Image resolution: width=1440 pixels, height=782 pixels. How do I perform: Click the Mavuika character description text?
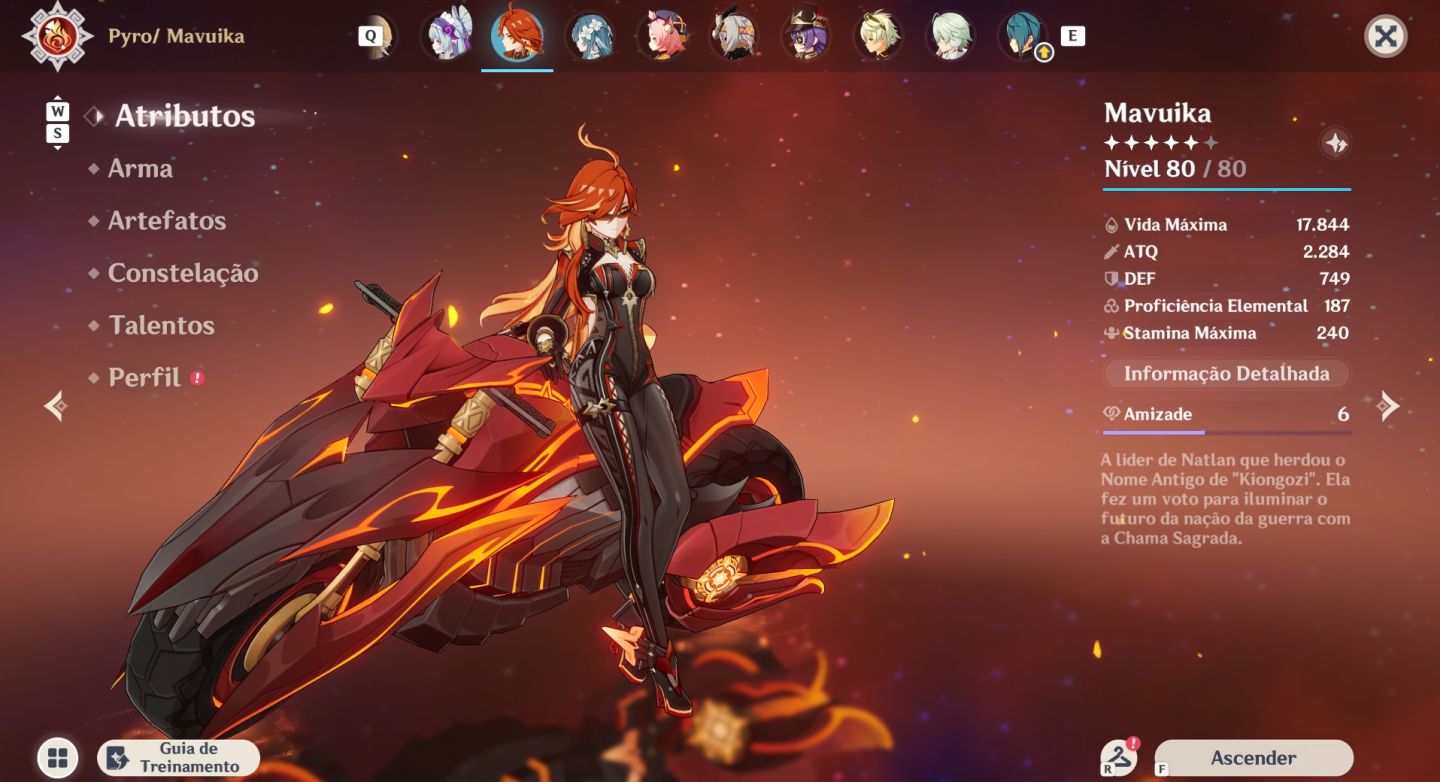(1226, 499)
